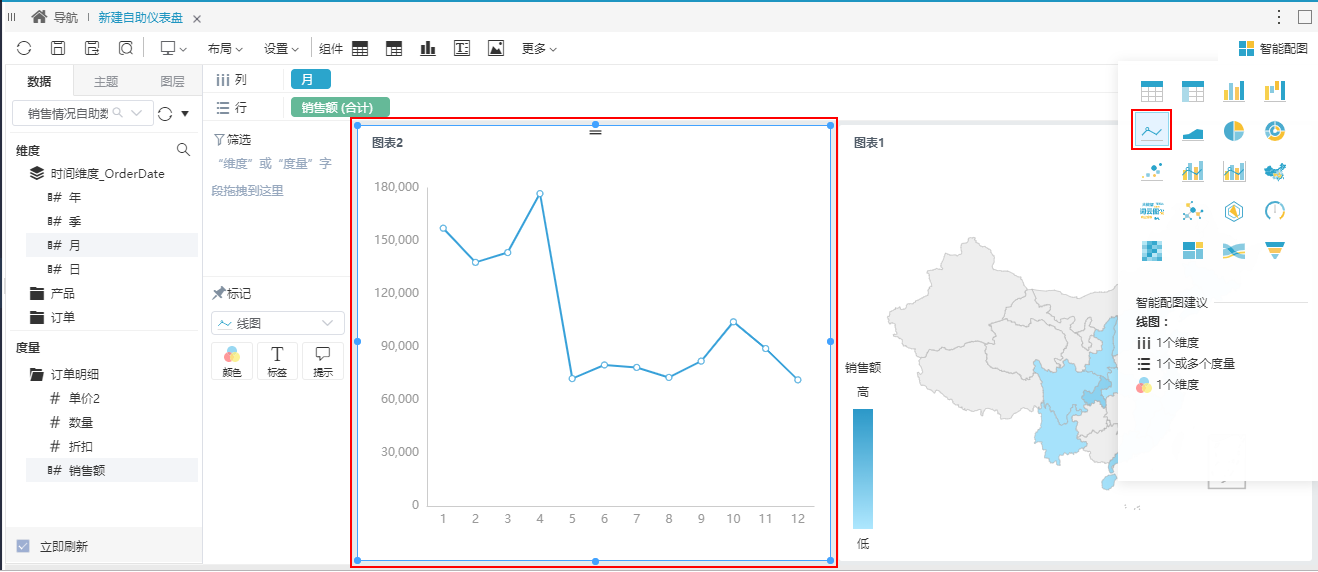Click the preview icon in toolbar
The height and width of the screenshot is (572, 1318).
pos(126,48)
